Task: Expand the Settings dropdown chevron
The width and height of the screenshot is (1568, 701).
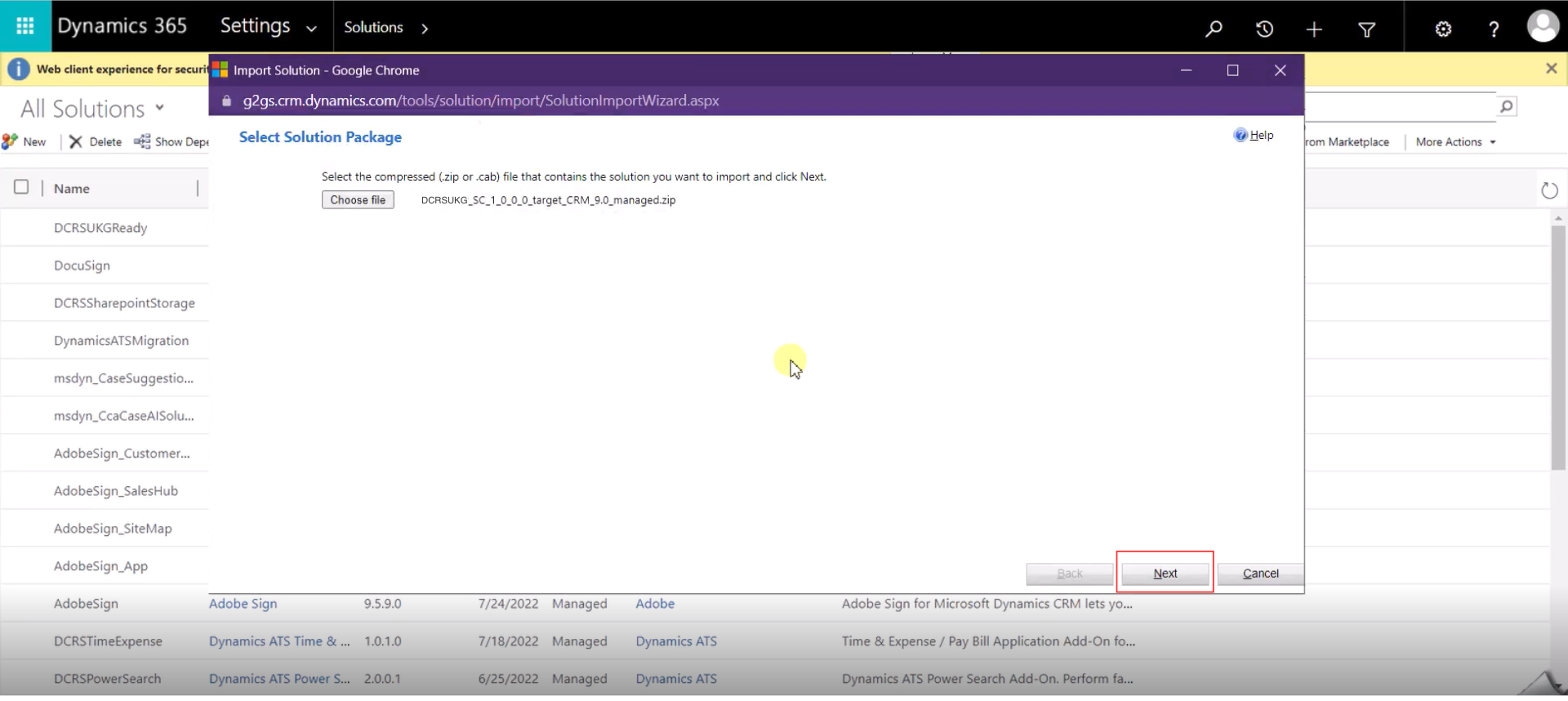Action: [x=311, y=29]
